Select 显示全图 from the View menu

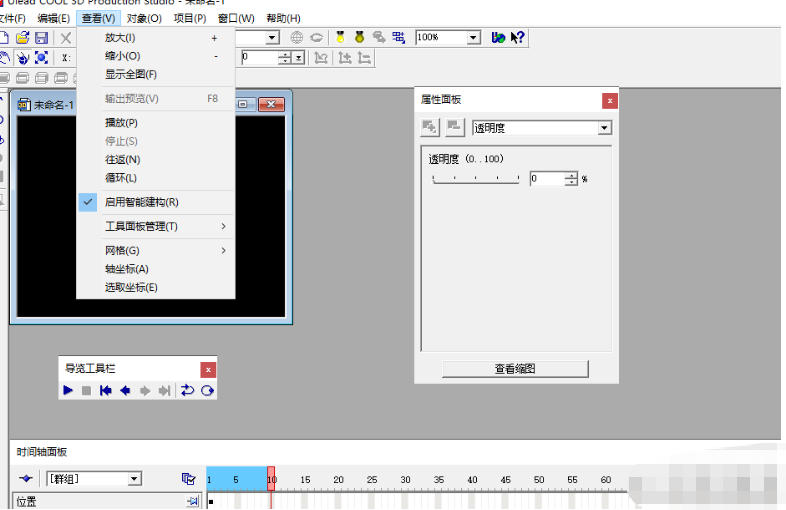131,75
